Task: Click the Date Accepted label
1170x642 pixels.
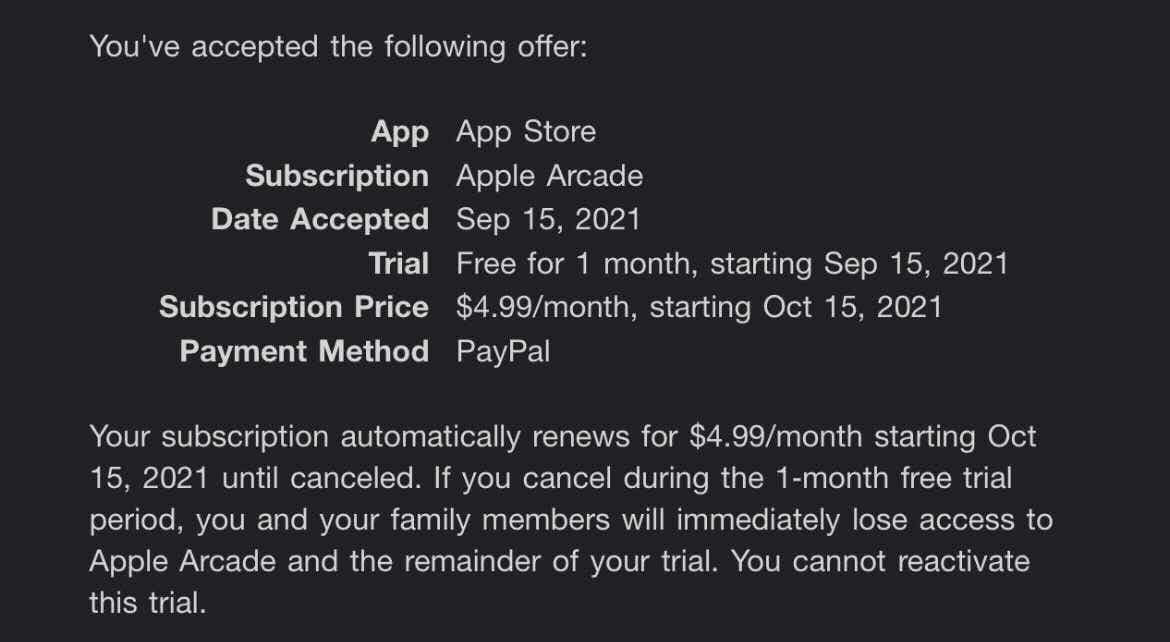Action: coord(320,219)
